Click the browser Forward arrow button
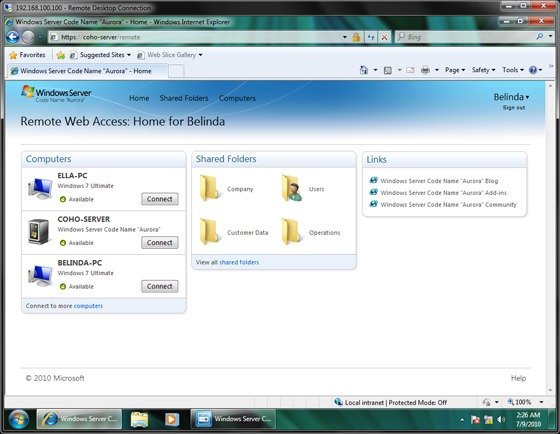Image resolution: width=560 pixels, height=434 pixels. click(x=28, y=37)
